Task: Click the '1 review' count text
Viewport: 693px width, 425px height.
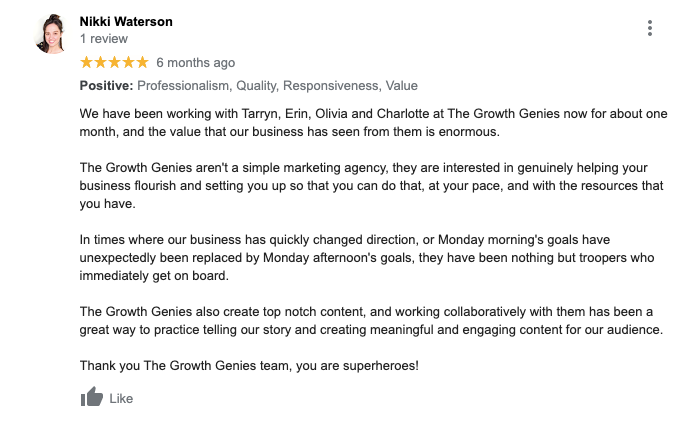Action: [x=103, y=39]
